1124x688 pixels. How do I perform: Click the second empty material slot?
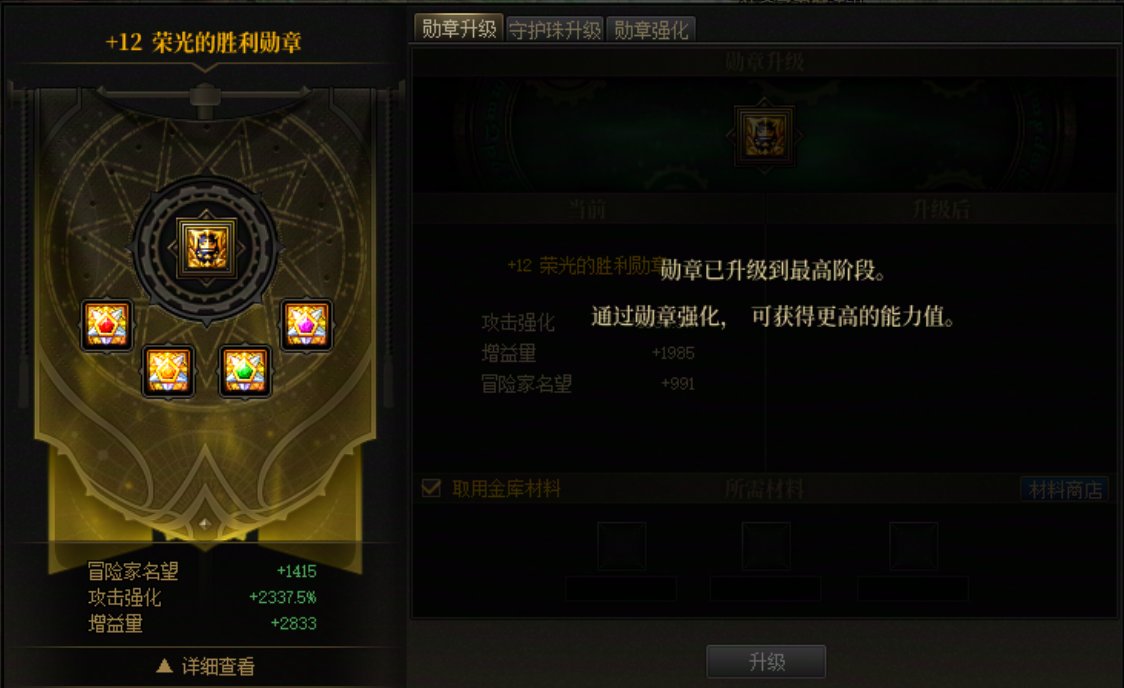(766, 546)
